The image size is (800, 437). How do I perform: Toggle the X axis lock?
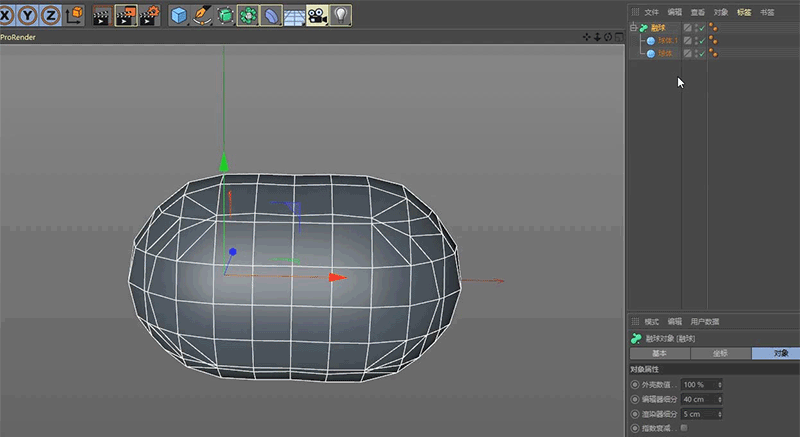pos(5,15)
